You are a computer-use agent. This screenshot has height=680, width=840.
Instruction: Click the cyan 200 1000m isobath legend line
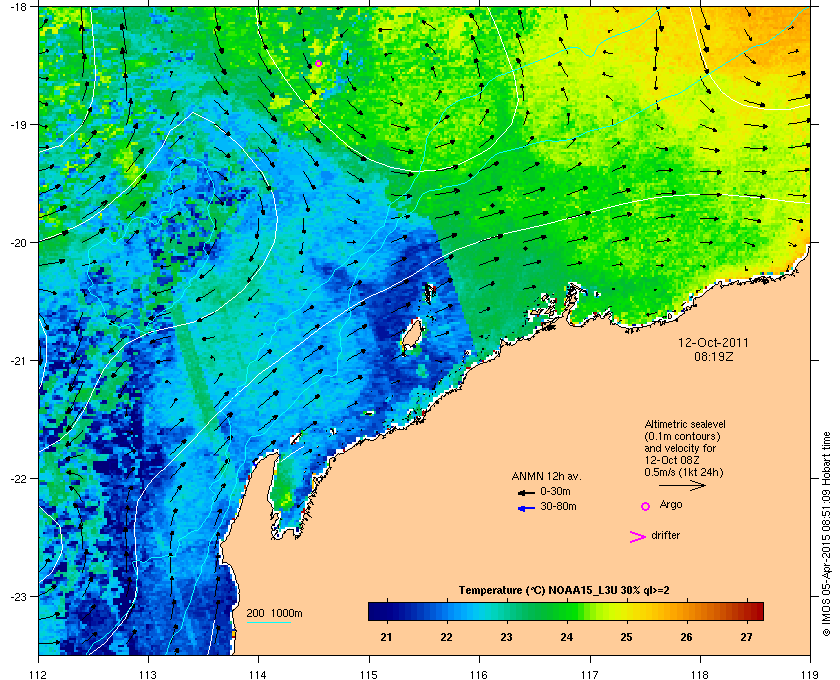coord(268,622)
